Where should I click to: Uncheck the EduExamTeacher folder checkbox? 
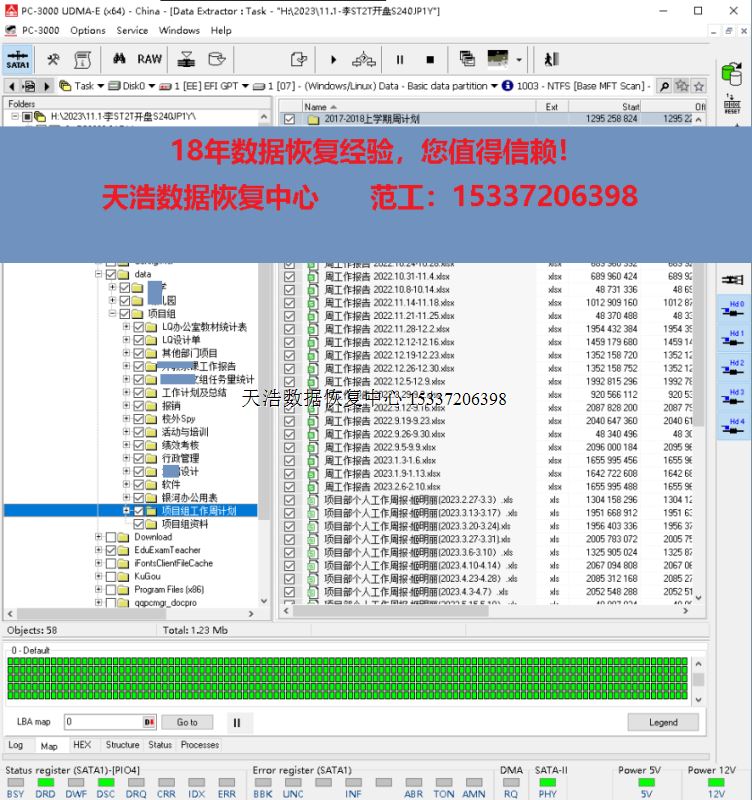[110, 550]
